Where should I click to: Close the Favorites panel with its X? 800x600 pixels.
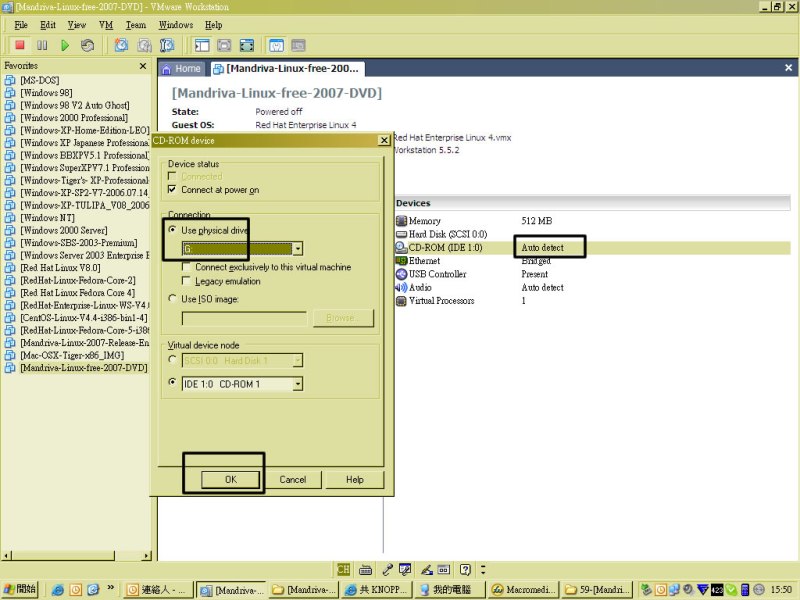point(143,66)
